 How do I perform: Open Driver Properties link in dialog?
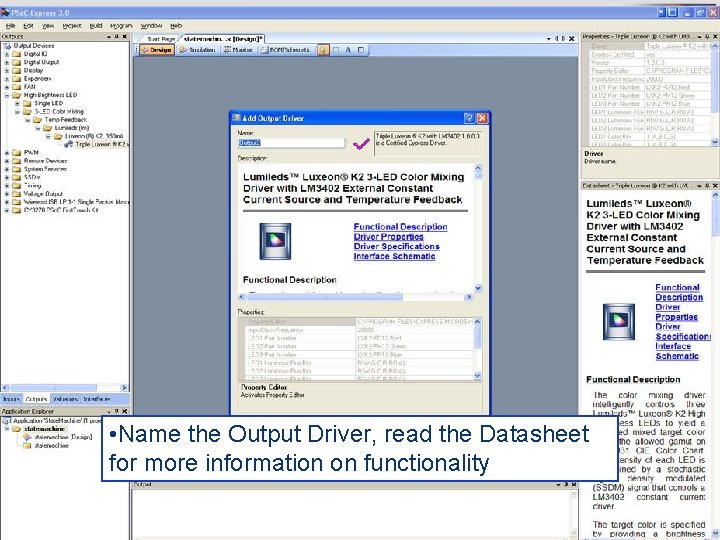[388, 237]
